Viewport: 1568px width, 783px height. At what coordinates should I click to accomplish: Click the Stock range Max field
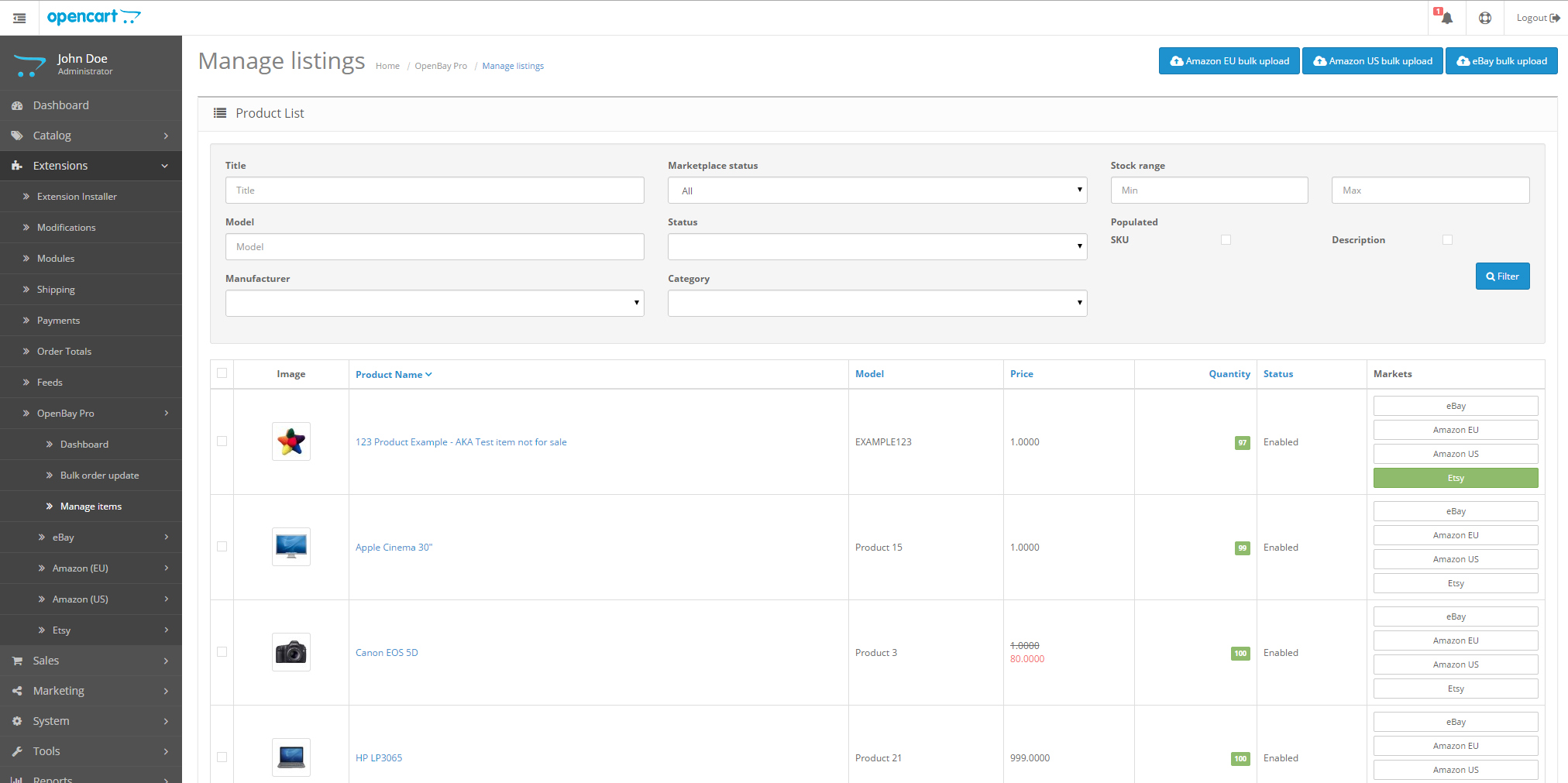1430,191
